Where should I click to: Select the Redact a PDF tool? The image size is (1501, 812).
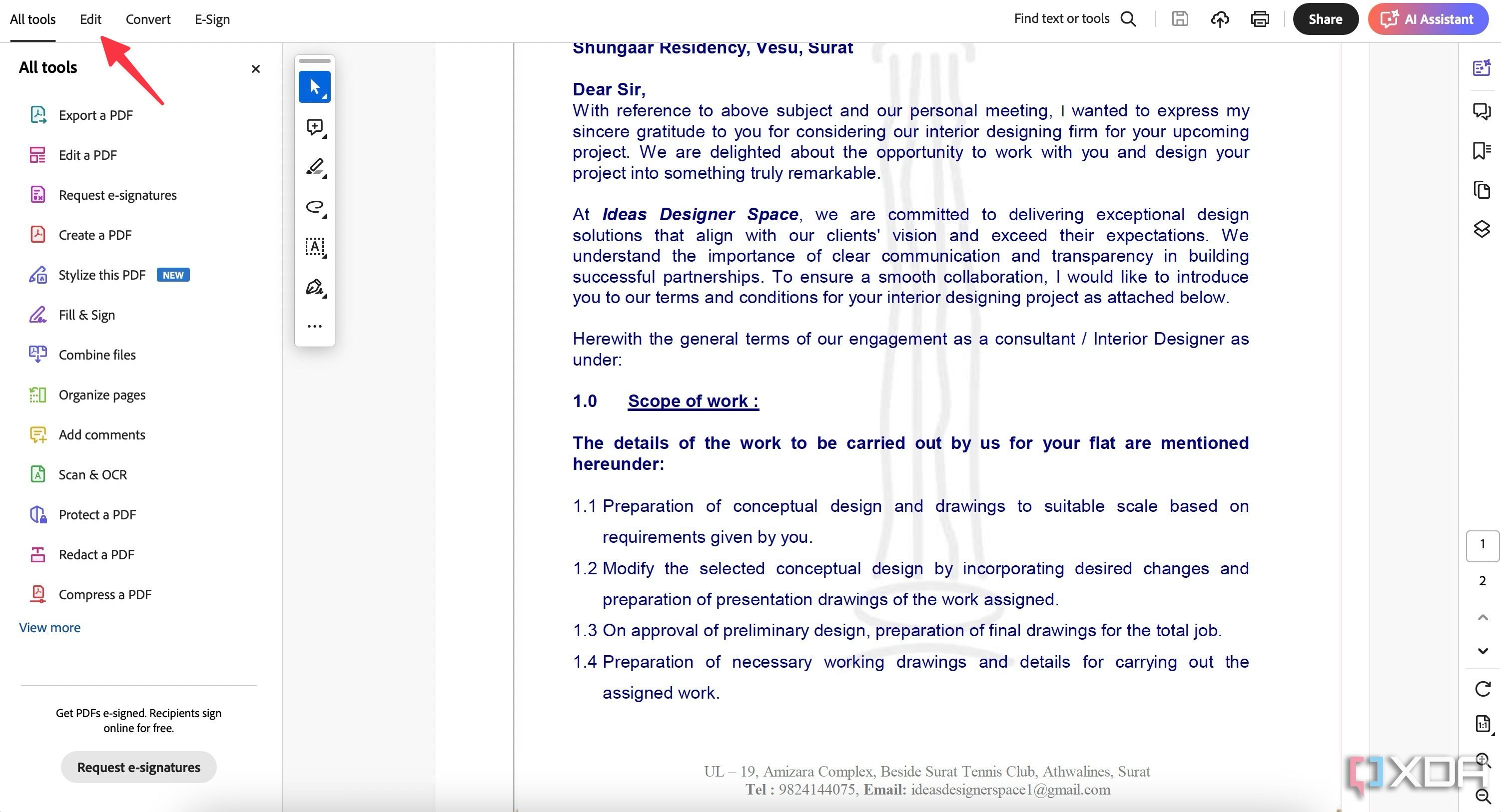tap(96, 555)
